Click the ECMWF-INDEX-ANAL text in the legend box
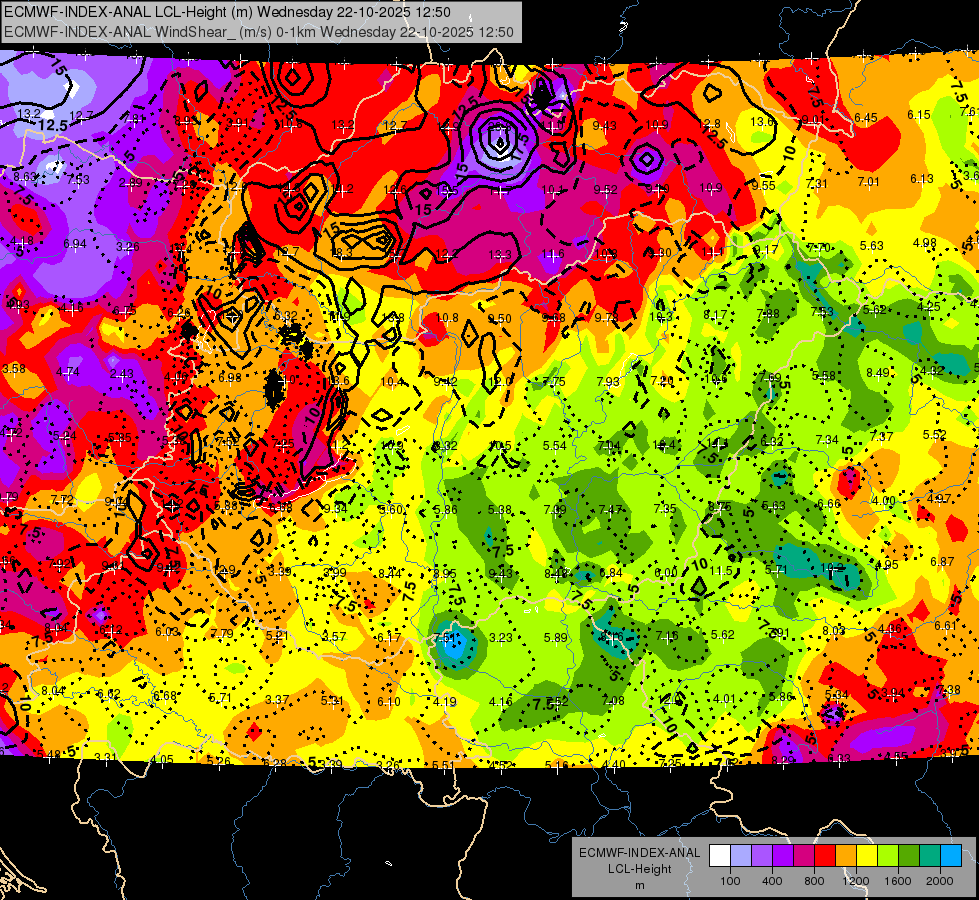The height and width of the screenshot is (900, 979). click(639, 853)
